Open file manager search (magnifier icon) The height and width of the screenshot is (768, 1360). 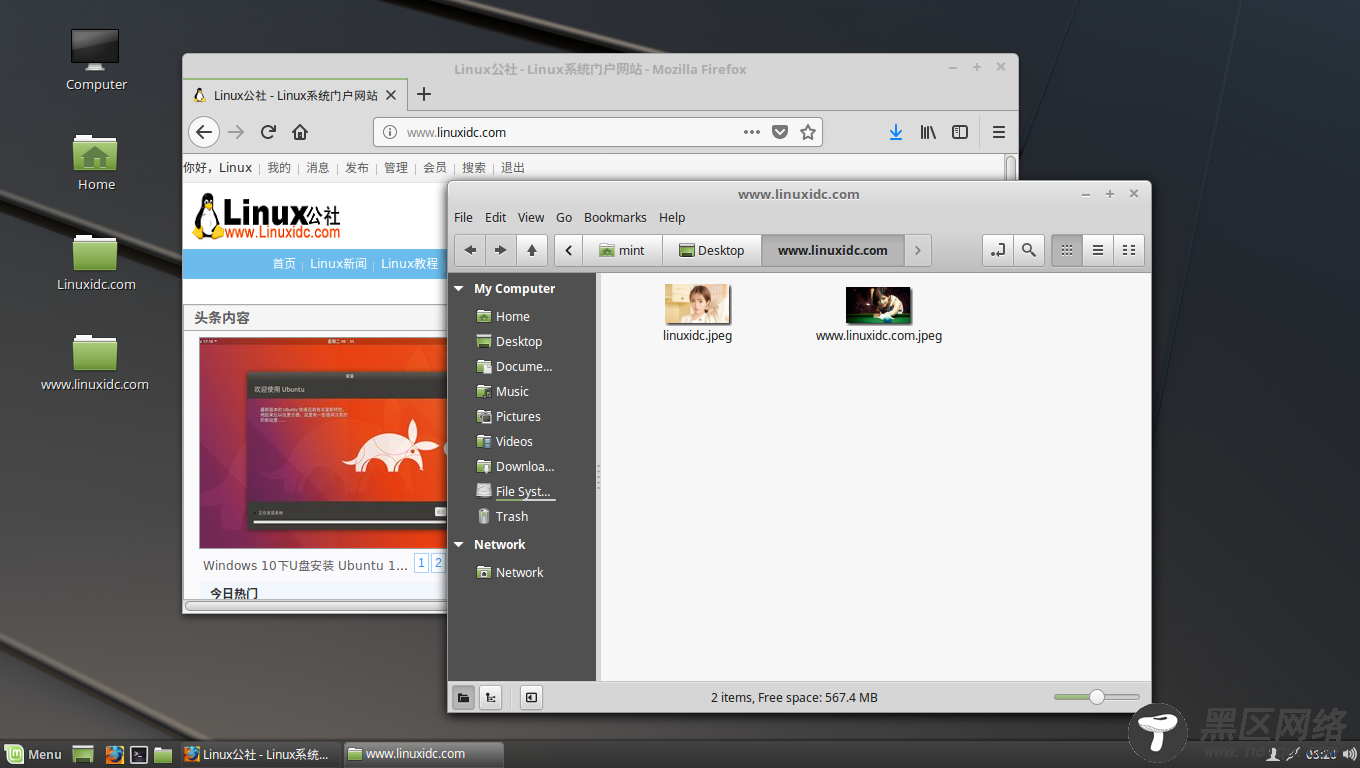pos(1029,250)
